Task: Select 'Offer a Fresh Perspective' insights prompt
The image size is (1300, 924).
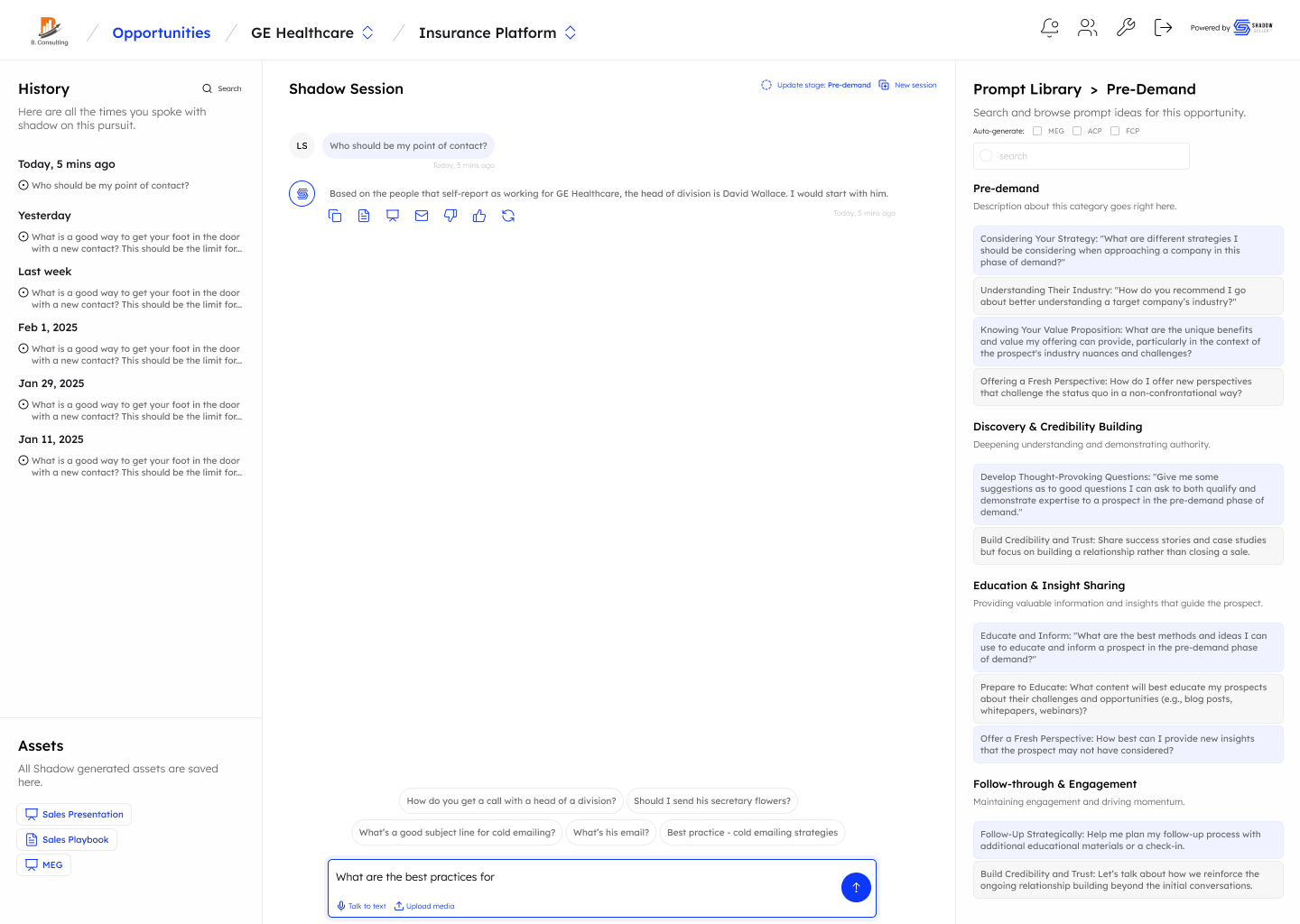Action: point(1128,744)
